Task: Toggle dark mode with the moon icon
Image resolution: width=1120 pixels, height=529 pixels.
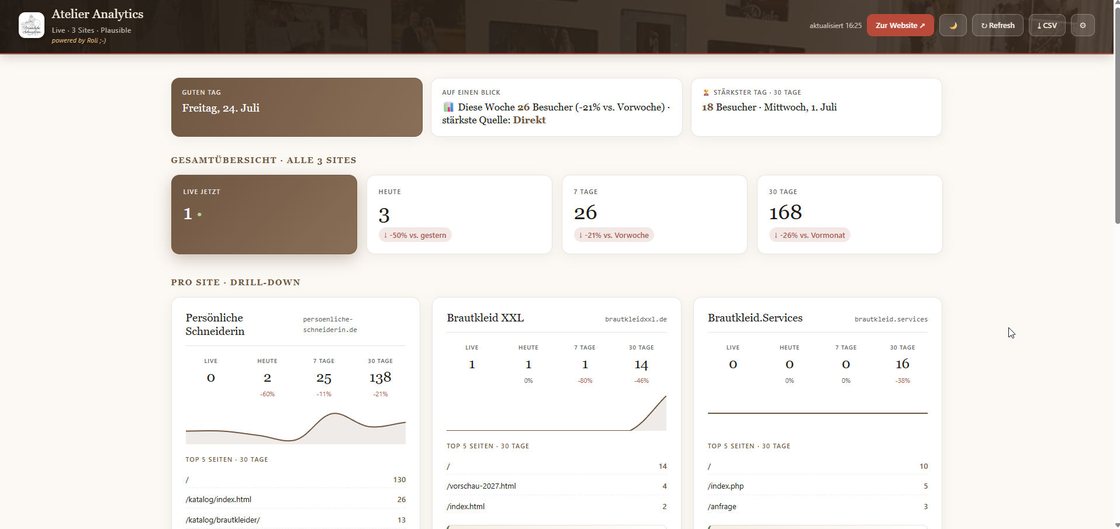Action: 953,25
